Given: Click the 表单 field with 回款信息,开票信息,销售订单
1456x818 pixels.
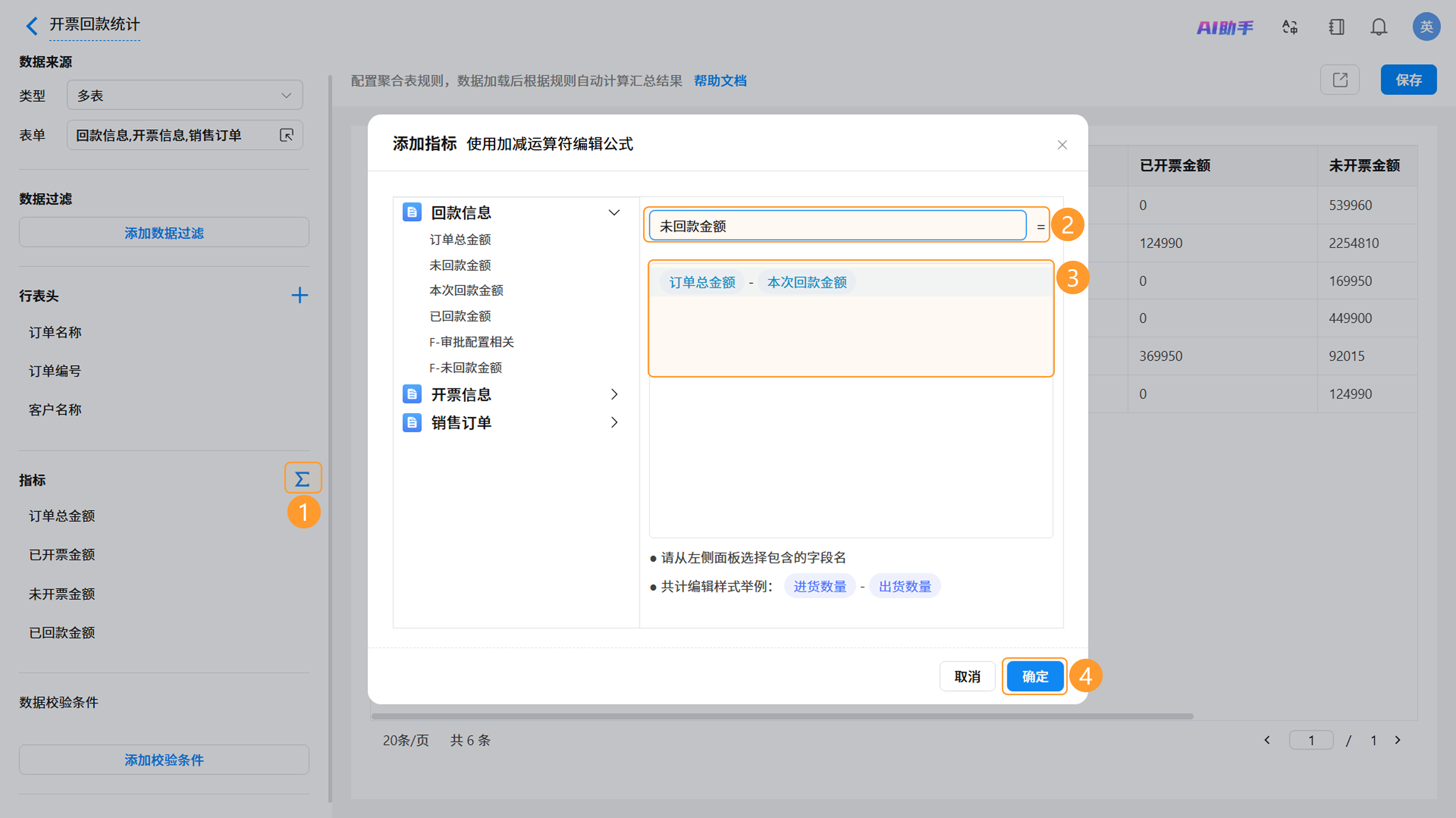Looking at the screenshot, I should [185, 134].
